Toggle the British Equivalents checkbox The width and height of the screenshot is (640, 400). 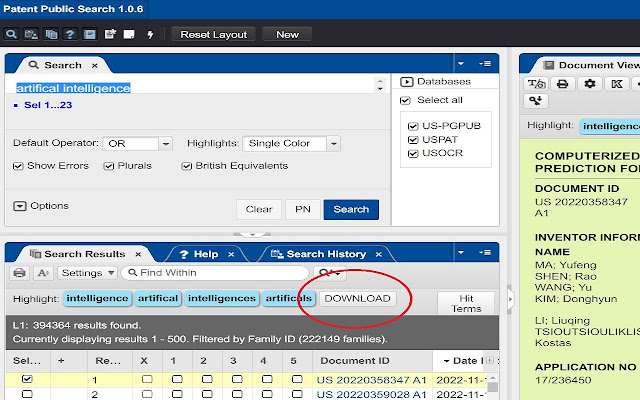(x=187, y=166)
